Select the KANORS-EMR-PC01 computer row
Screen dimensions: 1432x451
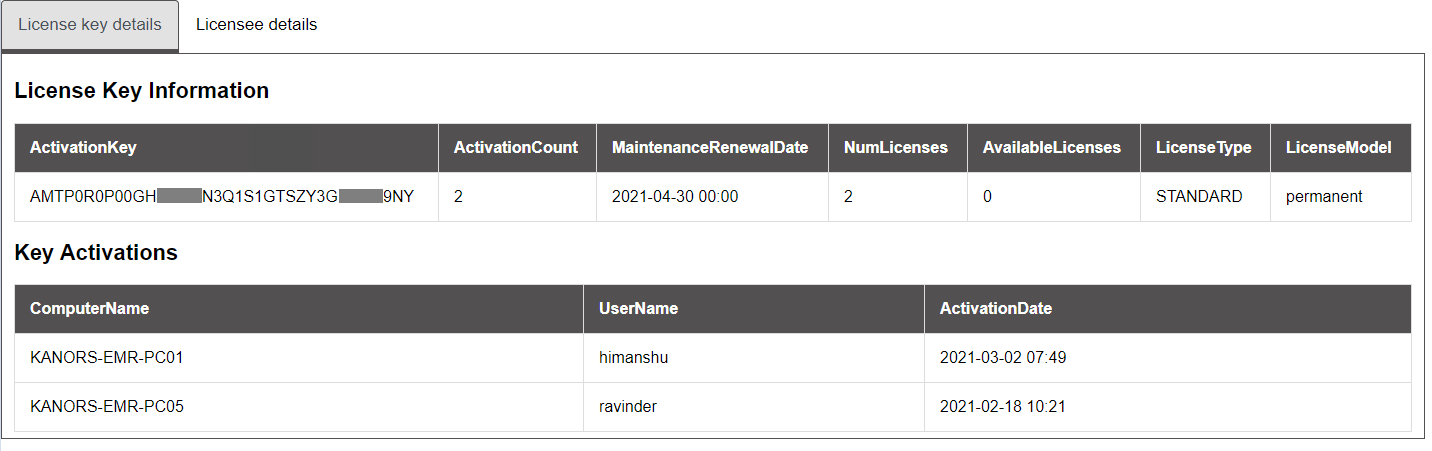tap(713, 358)
